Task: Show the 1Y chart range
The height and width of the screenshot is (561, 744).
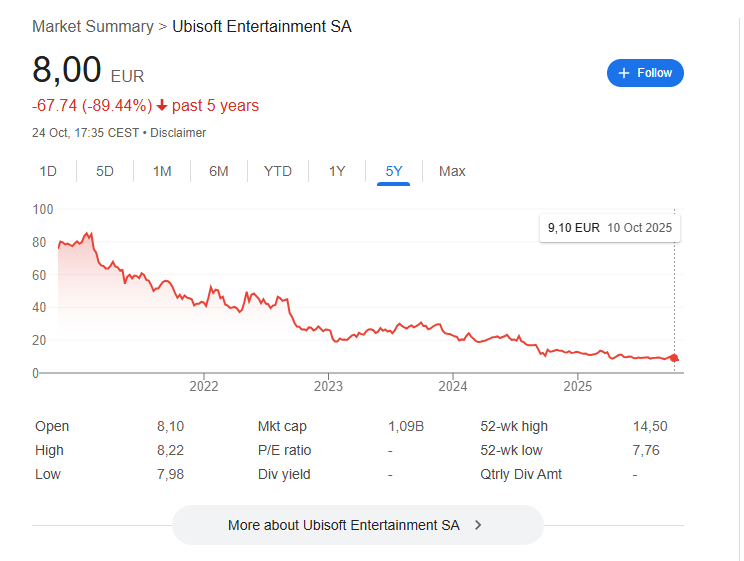Action: (x=337, y=171)
